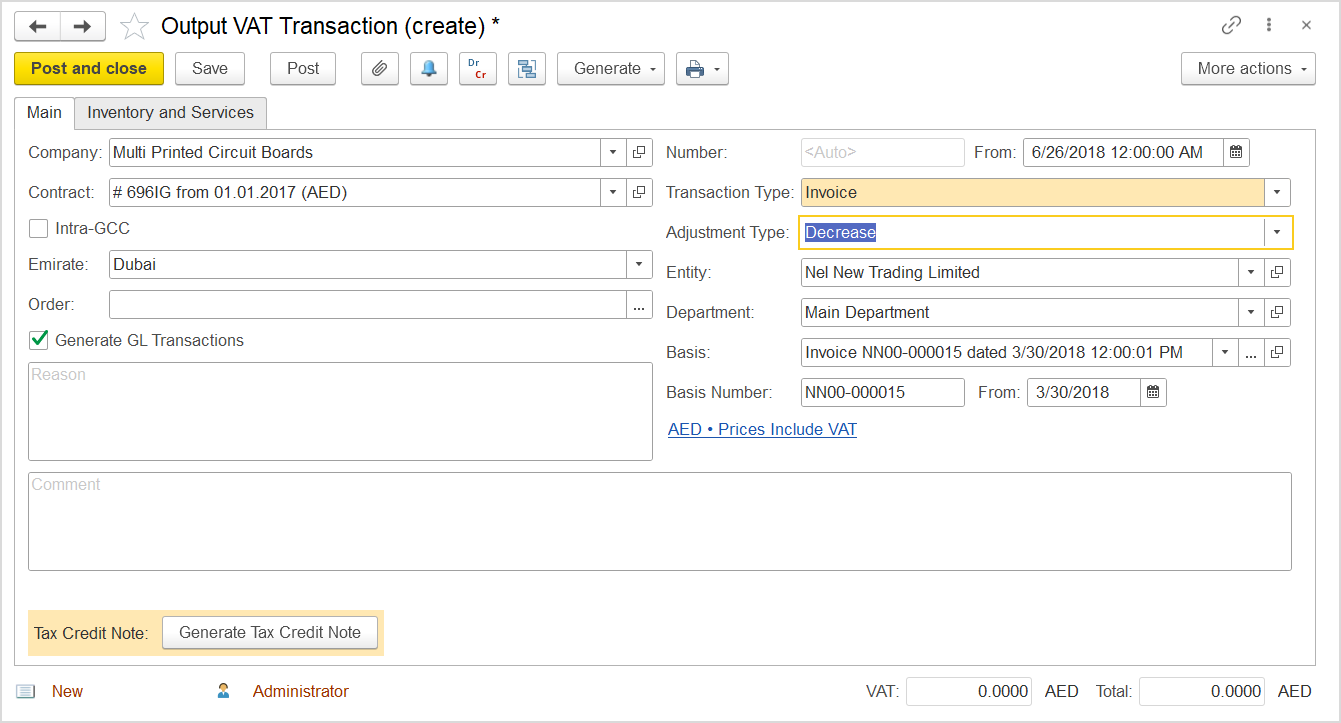Click the Post button

coord(303,69)
